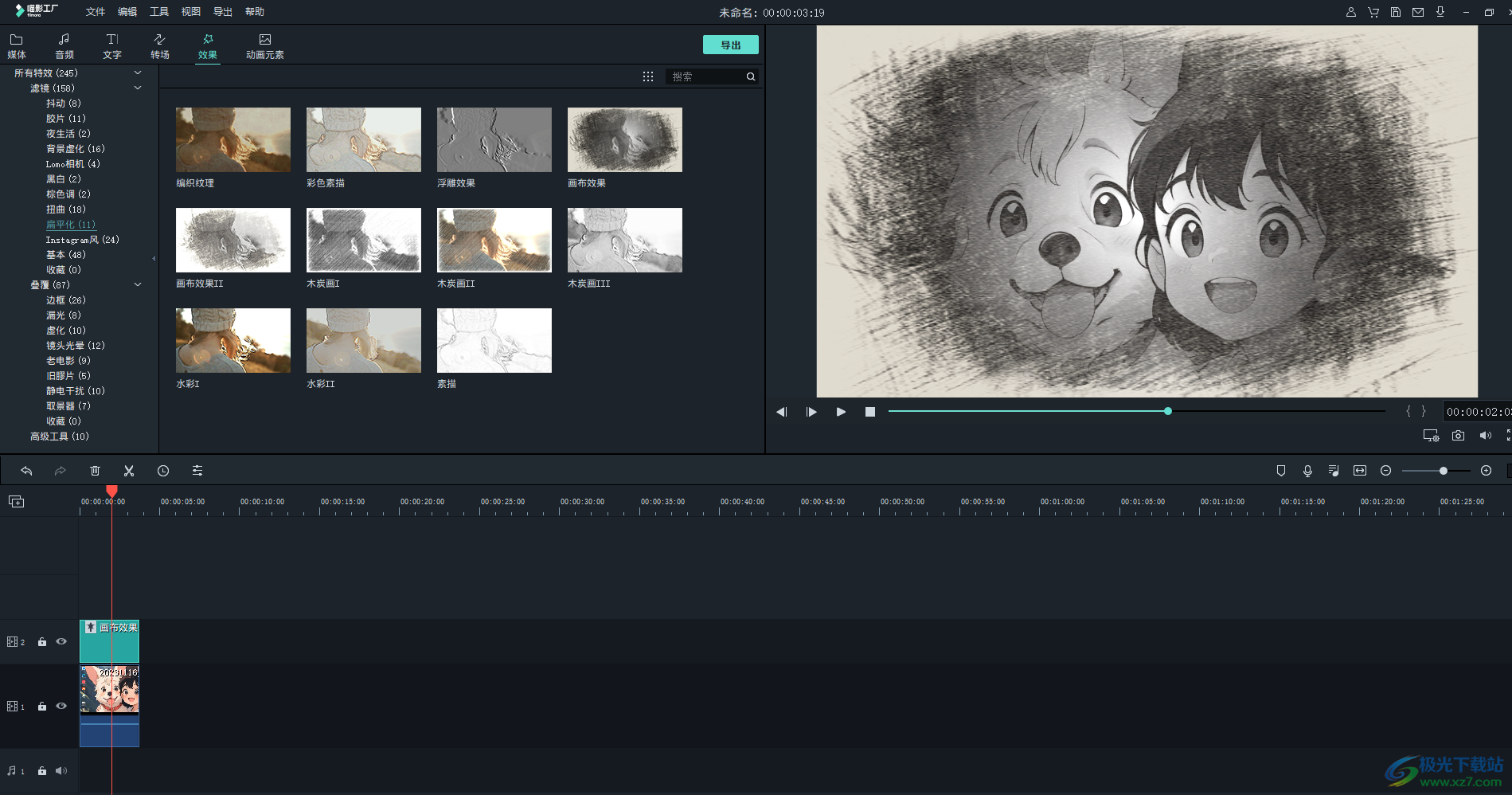Select the 边框 (26) overlay category
1512x795 pixels.
pos(66,300)
